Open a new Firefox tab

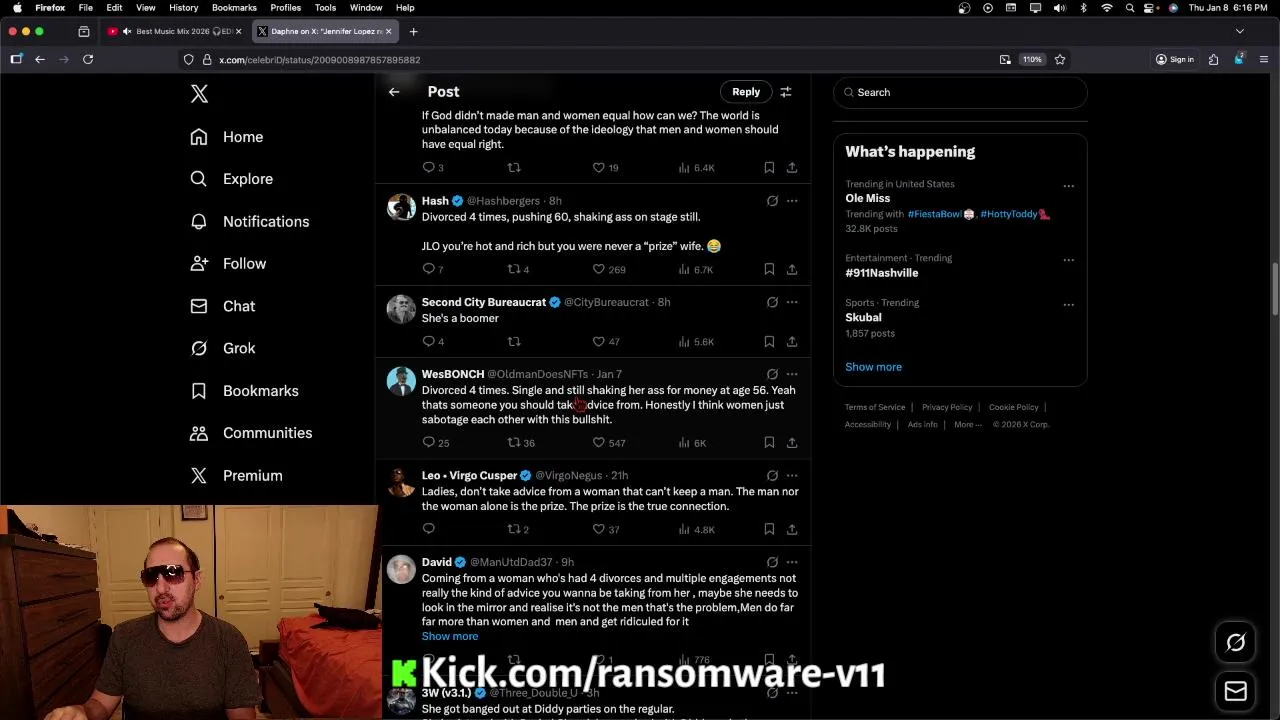click(414, 31)
